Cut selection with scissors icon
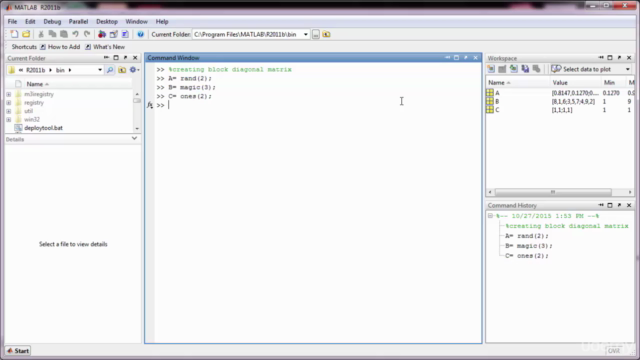This screenshot has height=360, width=640. (41, 34)
